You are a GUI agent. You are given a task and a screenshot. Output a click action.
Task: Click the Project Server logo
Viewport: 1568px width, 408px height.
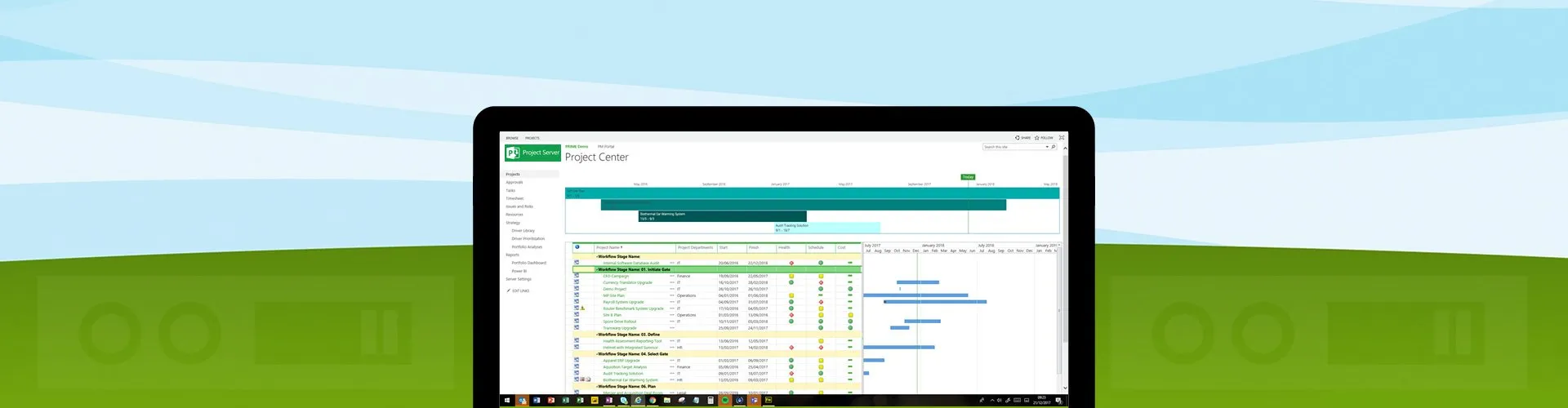click(532, 153)
